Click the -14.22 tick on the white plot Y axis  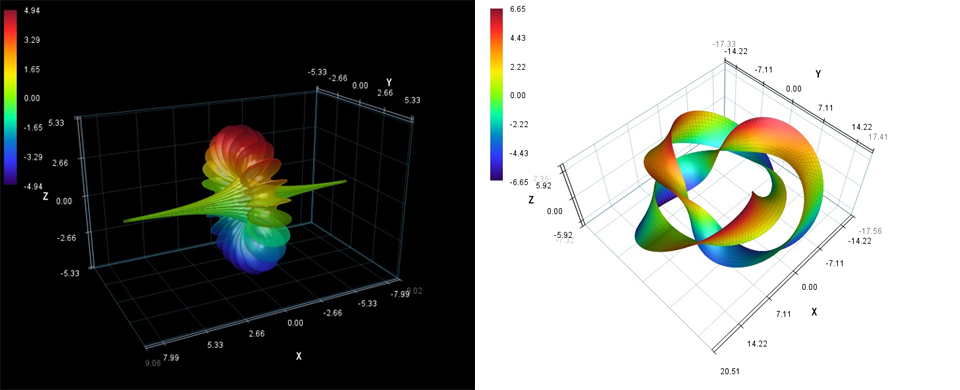(735, 51)
